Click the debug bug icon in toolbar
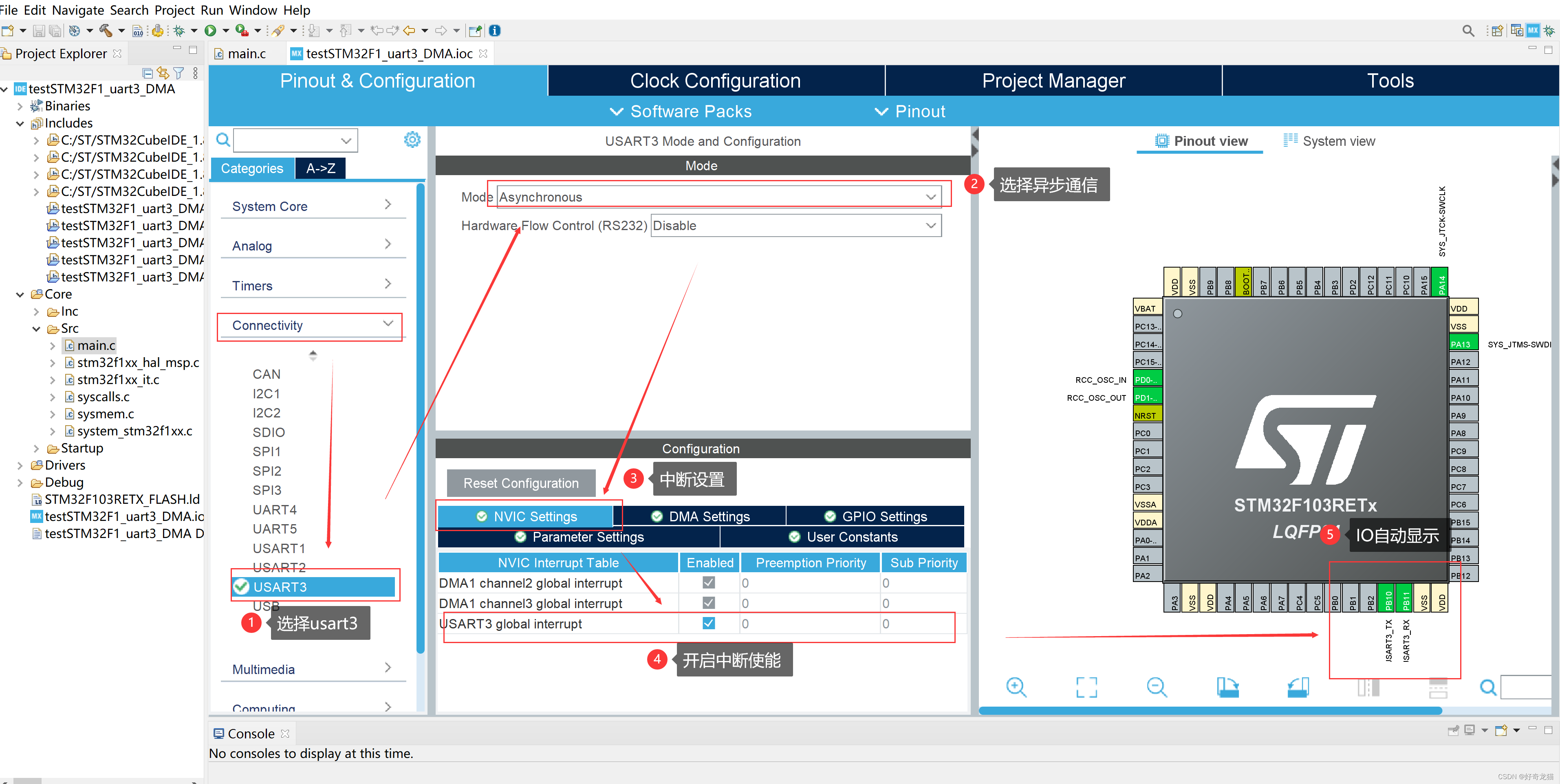The image size is (1560, 784). [x=179, y=30]
